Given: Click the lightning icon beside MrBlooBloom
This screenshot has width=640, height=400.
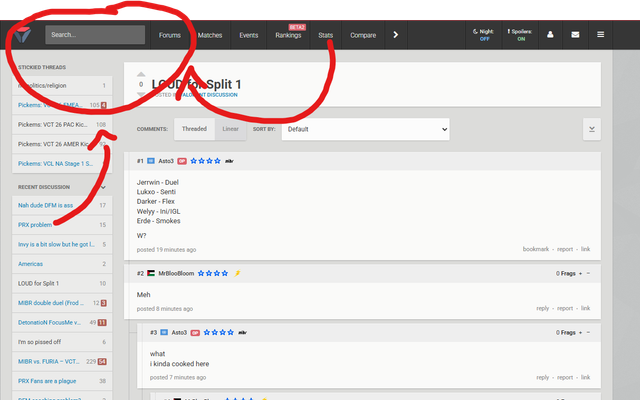Looking at the screenshot, I should click(x=237, y=273).
